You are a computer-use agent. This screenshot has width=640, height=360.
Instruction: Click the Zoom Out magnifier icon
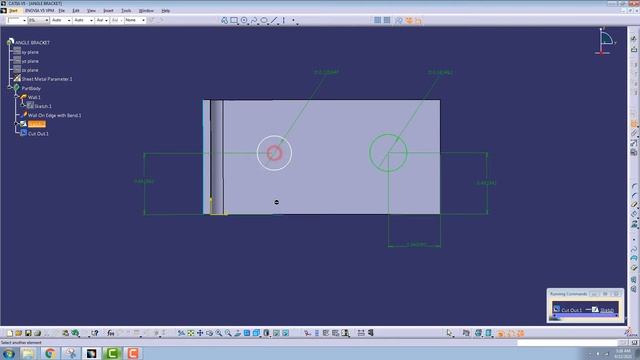click(x=228, y=333)
